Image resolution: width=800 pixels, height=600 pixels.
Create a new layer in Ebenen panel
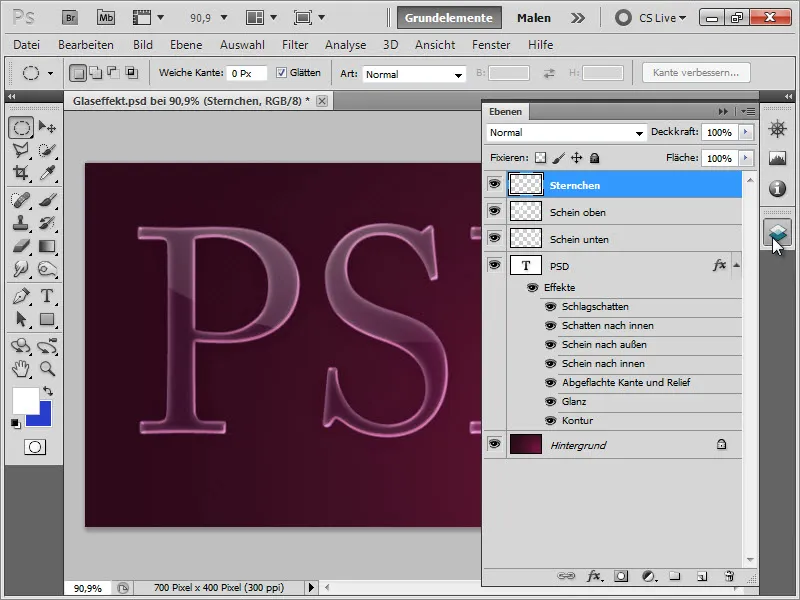[702, 576]
